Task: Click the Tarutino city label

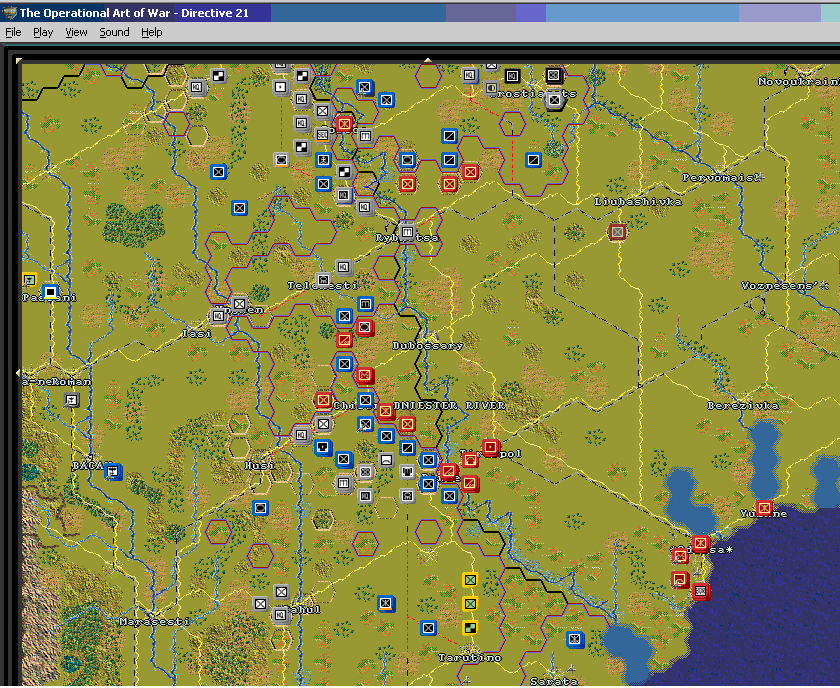Action: (x=470, y=657)
